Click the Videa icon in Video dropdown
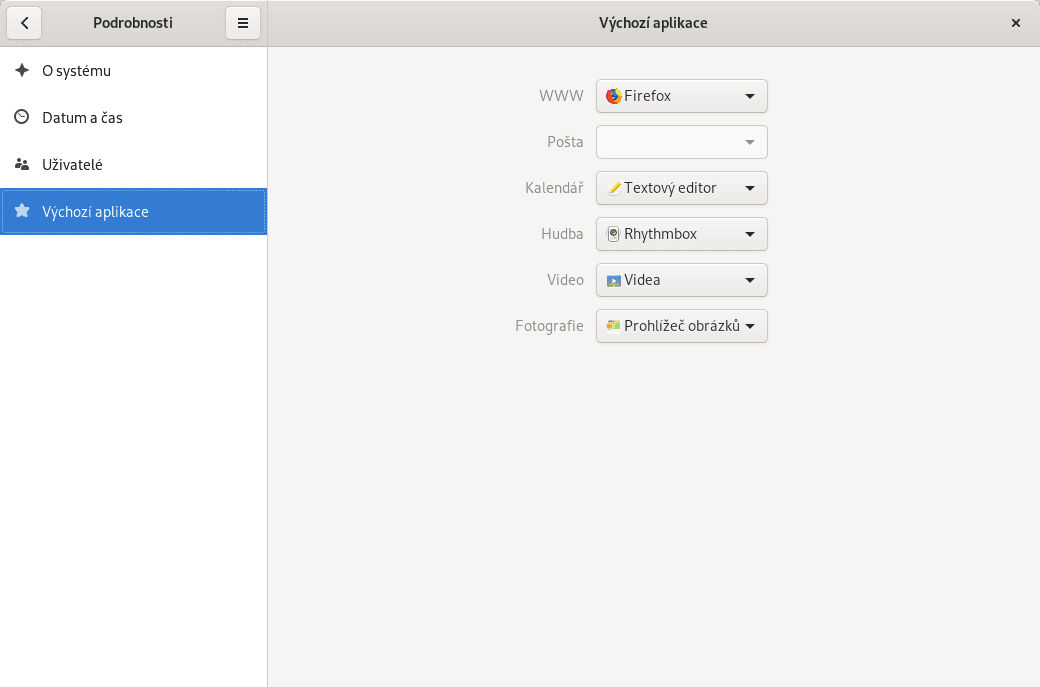 point(614,280)
